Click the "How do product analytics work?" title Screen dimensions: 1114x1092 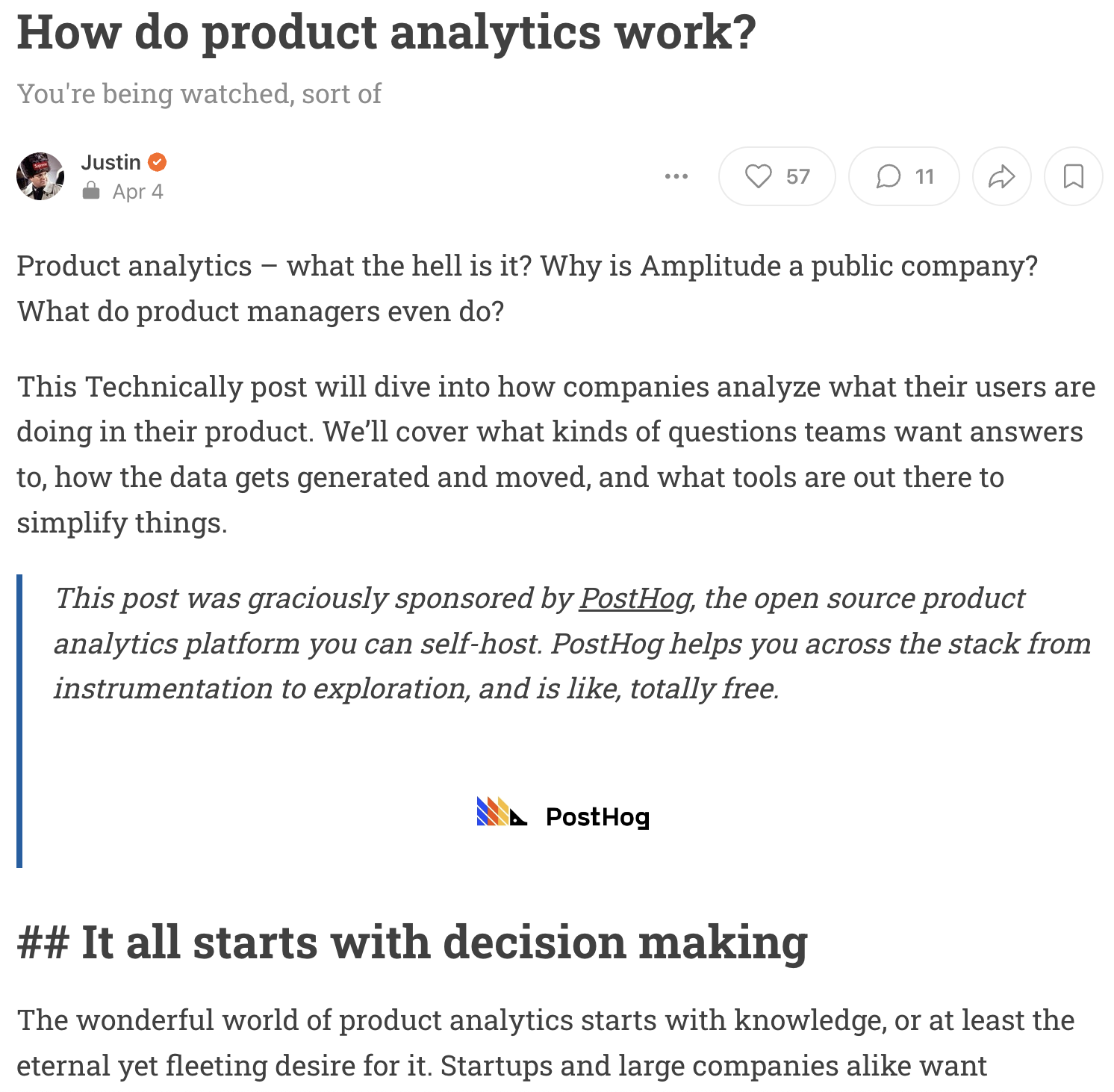(x=386, y=32)
